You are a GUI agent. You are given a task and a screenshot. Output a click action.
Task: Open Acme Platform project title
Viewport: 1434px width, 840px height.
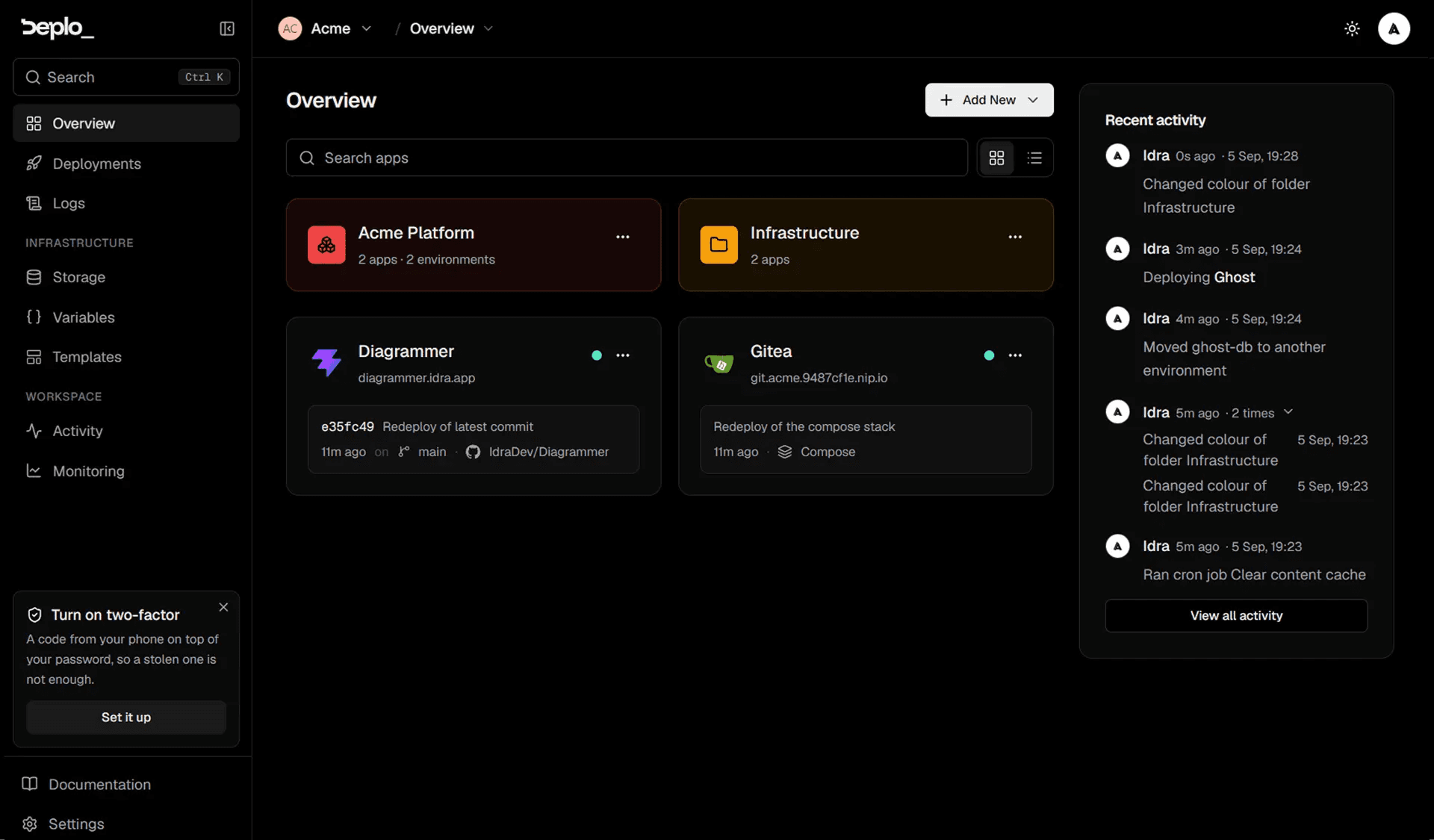[416, 233]
